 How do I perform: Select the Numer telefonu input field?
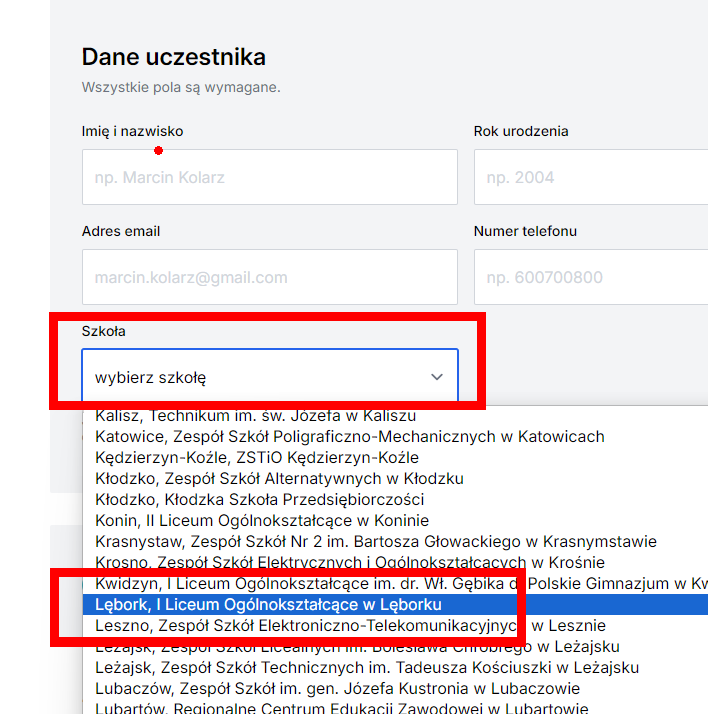coord(590,277)
